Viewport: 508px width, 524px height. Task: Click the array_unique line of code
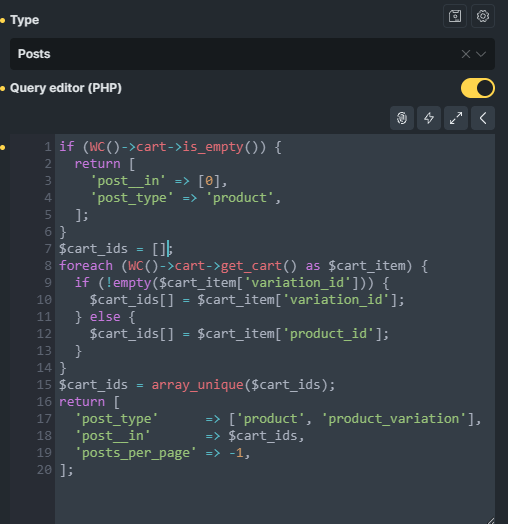coord(197,385)
